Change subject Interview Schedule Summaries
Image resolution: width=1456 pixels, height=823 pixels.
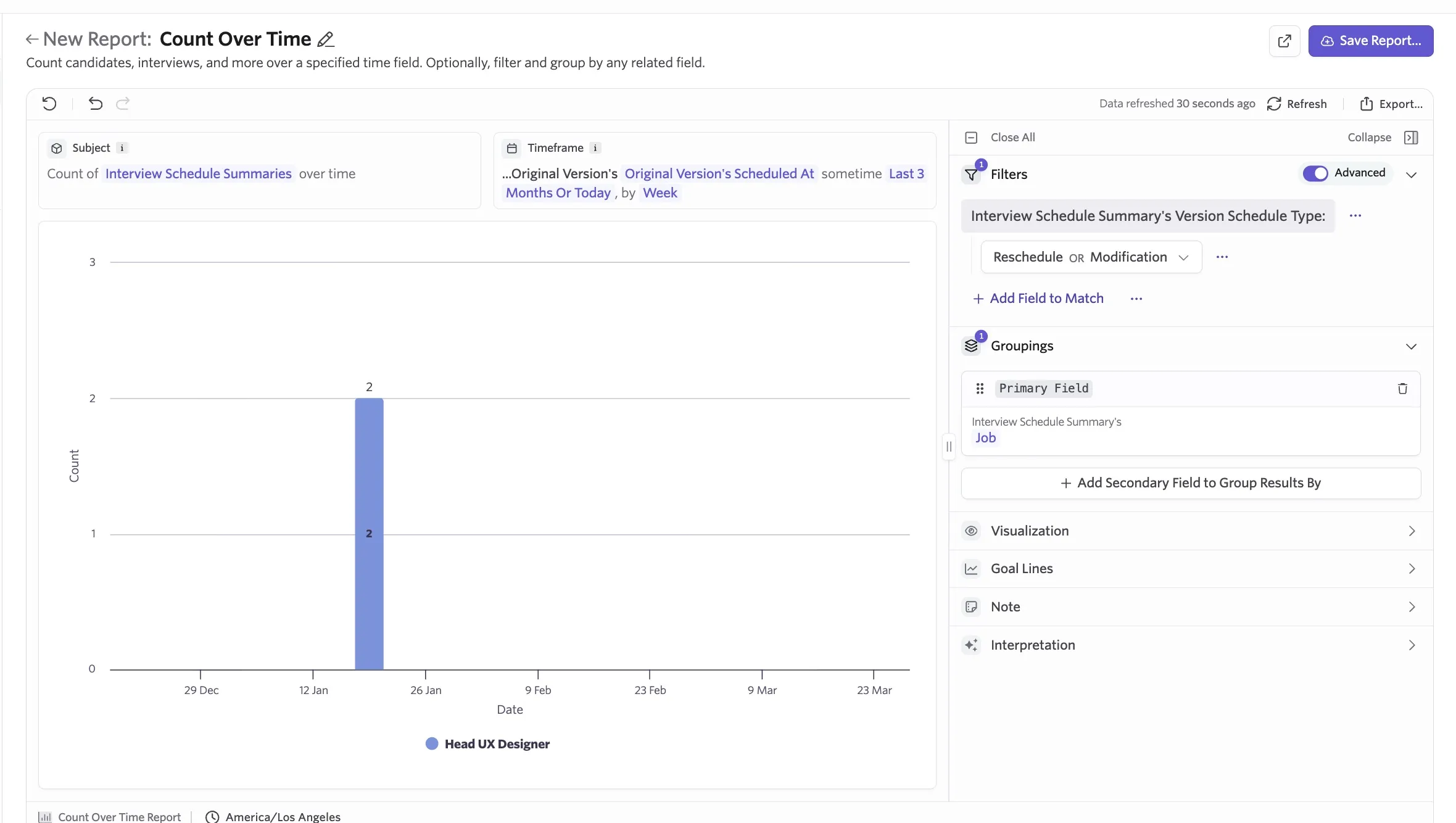point(198,174)
